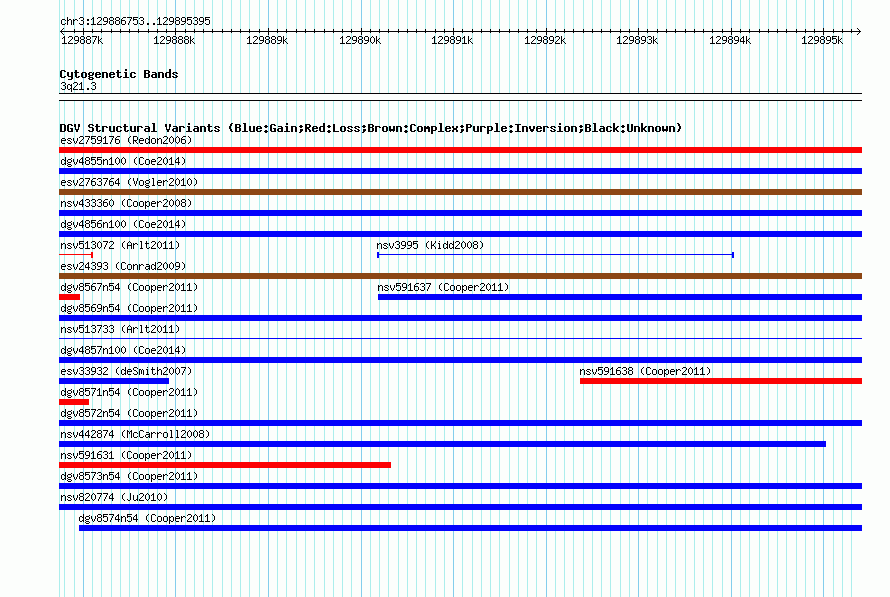Click the Cytogenetic Bands track title
Screen dimensions: 890x597
tap(119, 74)
